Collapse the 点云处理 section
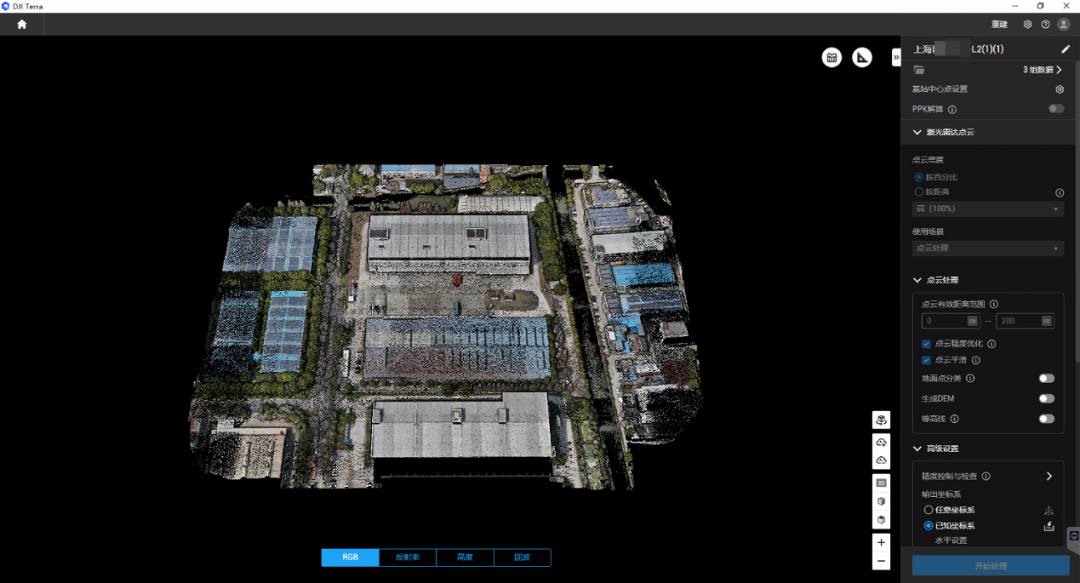 (x=917, y=280)
